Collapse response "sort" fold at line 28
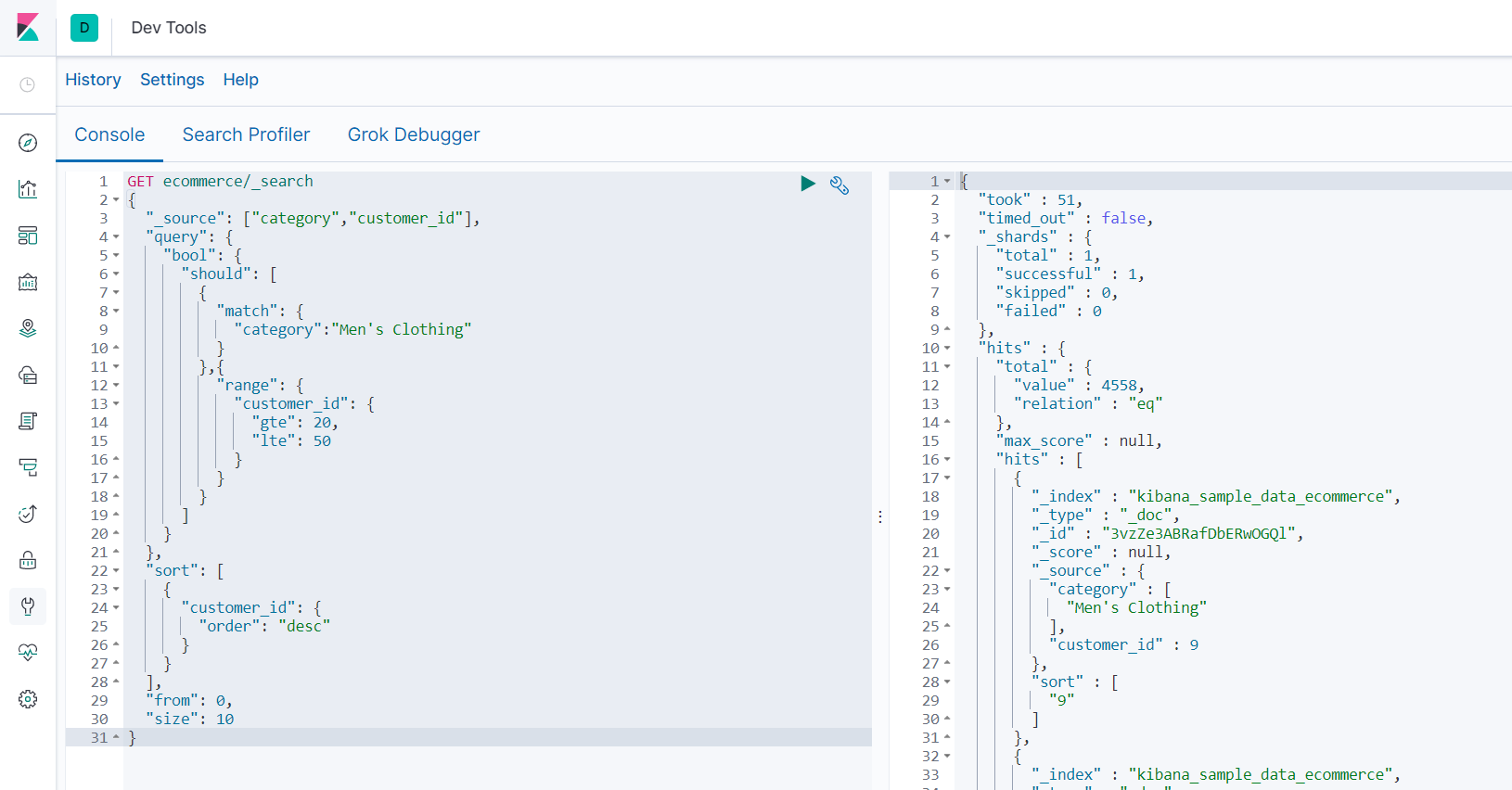Screen dimensions: 1512x790 click(947, 682)
